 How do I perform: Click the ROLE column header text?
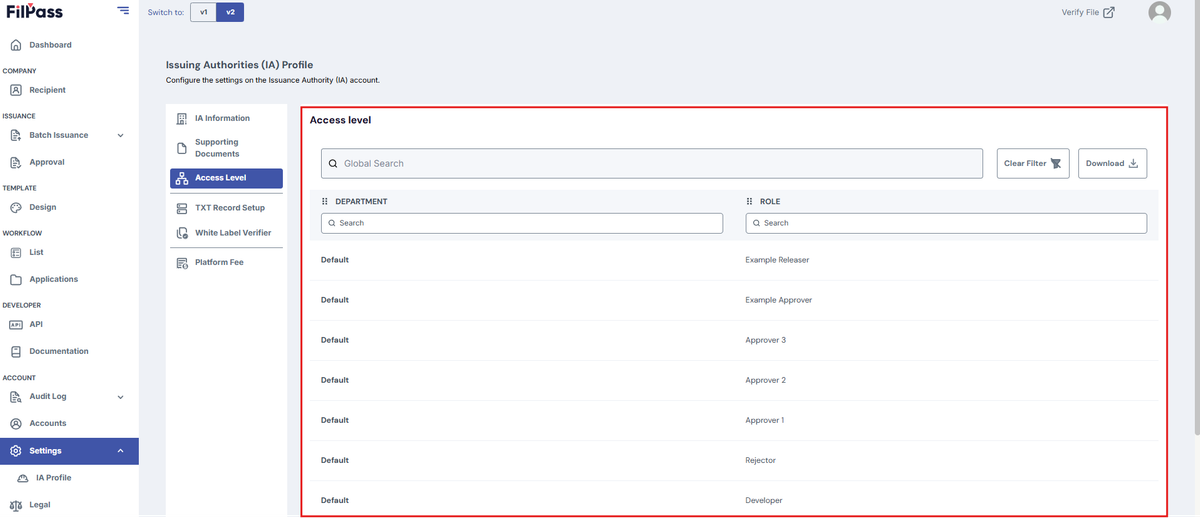click(770, 201)
